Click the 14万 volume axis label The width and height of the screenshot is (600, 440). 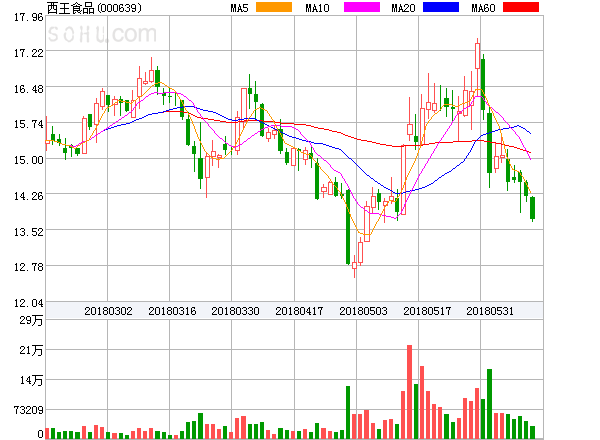31,380
